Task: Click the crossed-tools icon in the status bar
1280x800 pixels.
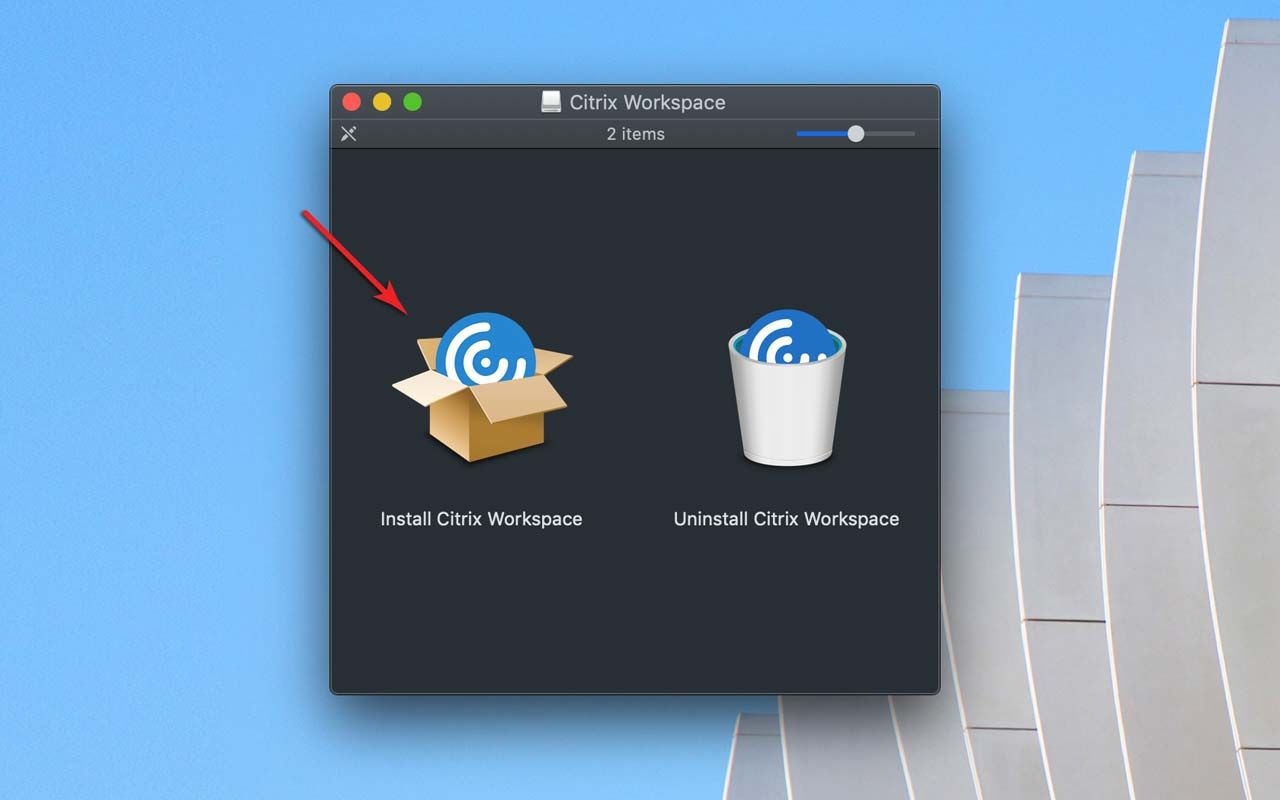Action: coord(349,134)
